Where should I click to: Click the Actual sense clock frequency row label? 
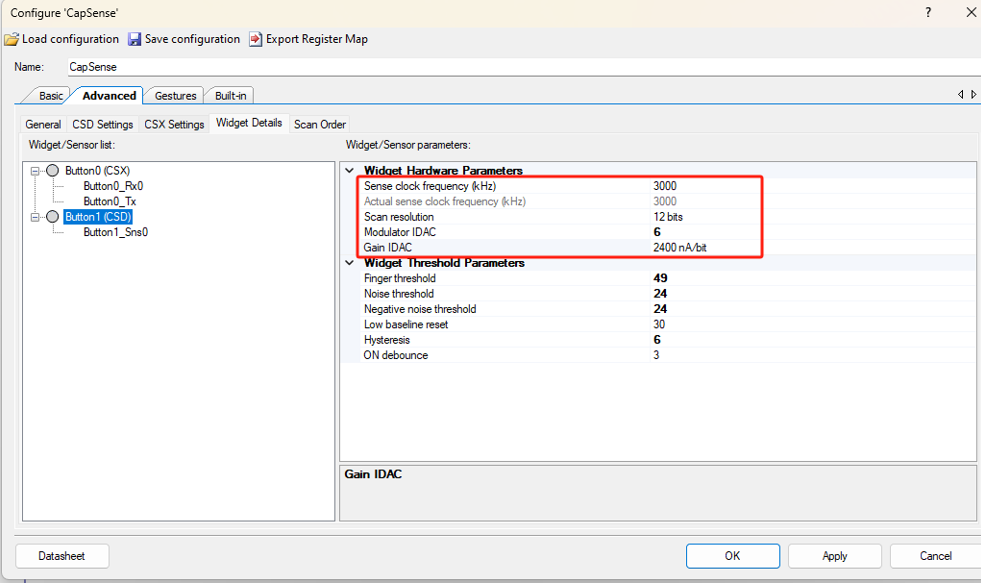[x=445, y=201]
